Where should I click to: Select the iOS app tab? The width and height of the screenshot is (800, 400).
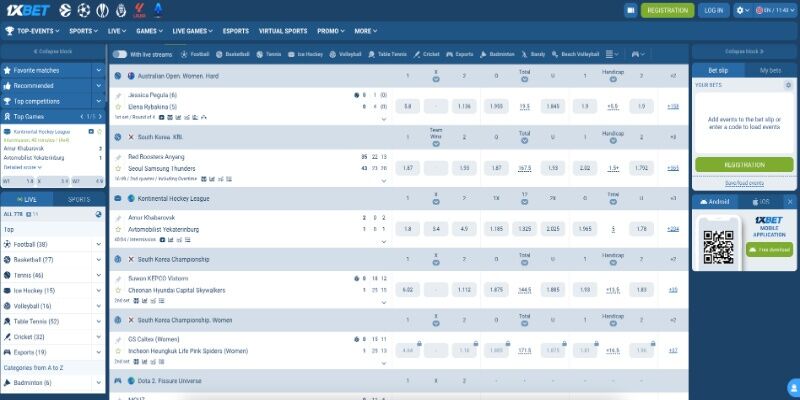coord(760,202)
